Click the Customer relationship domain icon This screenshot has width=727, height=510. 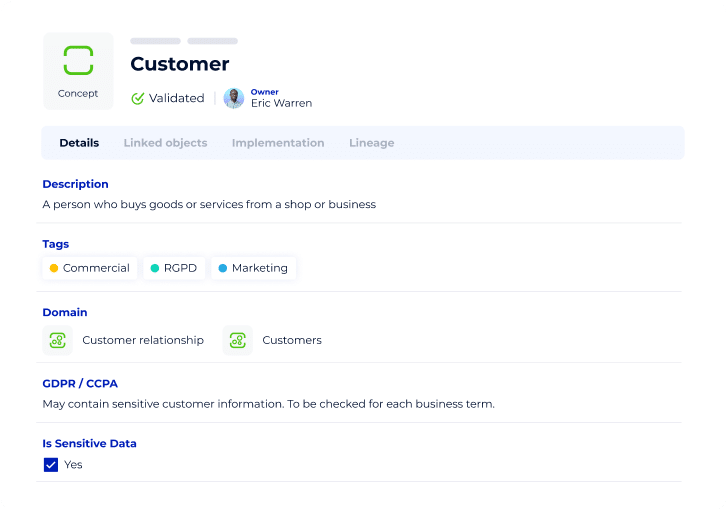[x=57, y=340]
